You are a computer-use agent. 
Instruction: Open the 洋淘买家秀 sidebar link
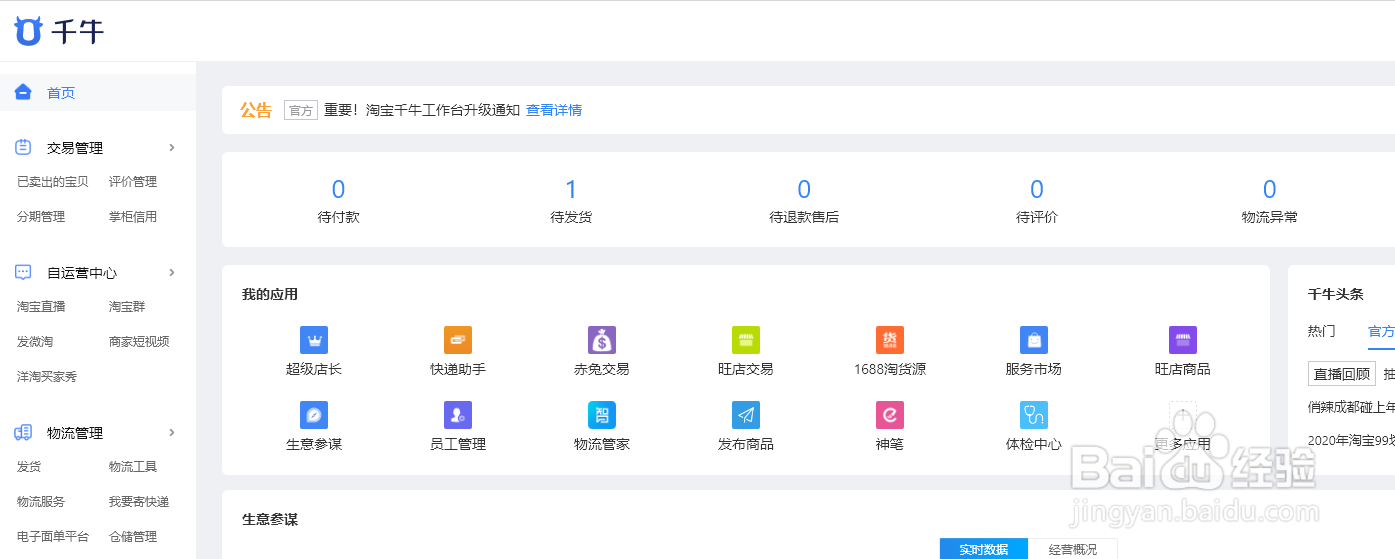click(x=47, y=377)
